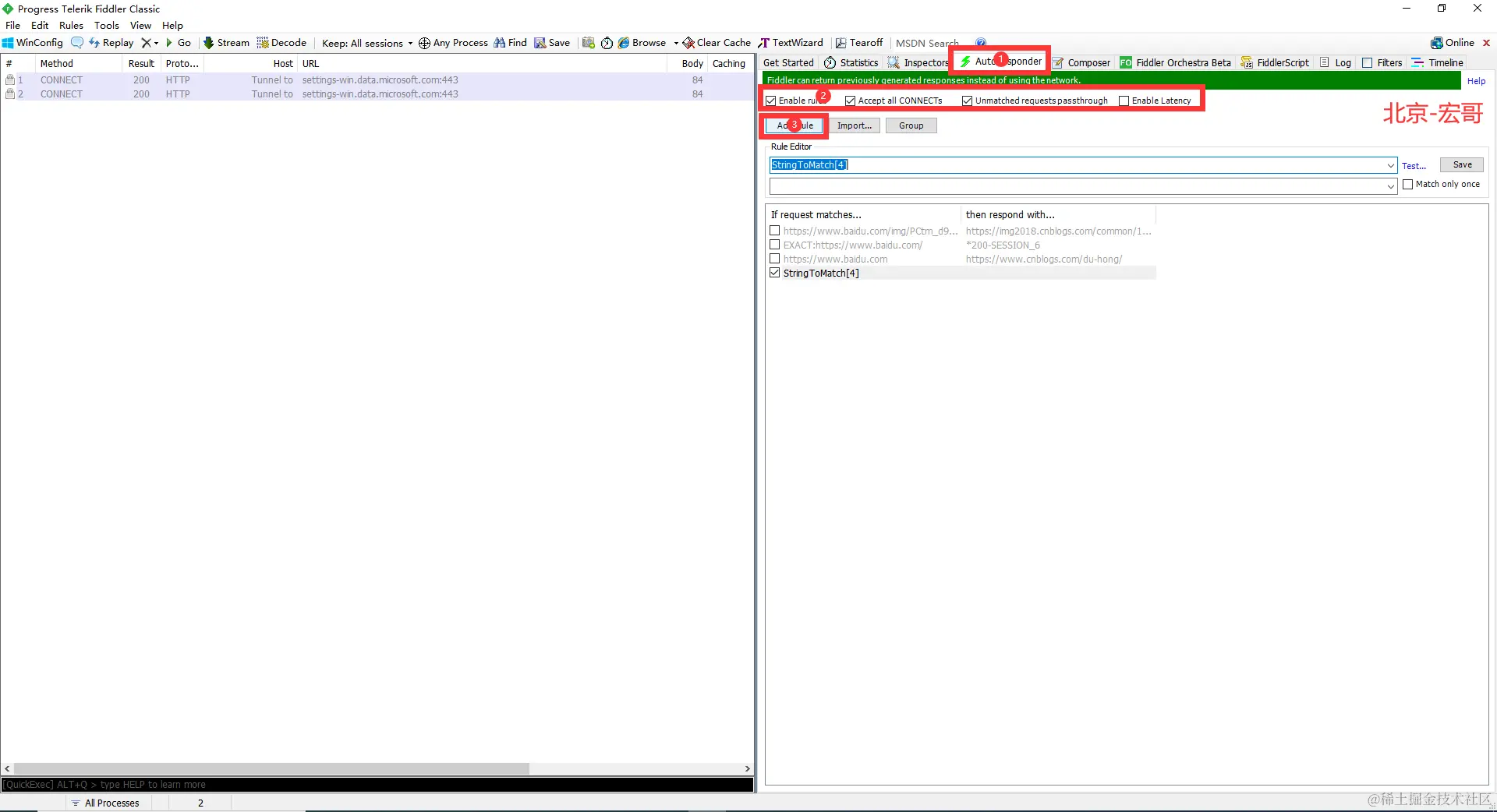The width and height of the screenshot is (1497, 812).
Task: Click blue help icon beside MSDN search
Action: 981,43
